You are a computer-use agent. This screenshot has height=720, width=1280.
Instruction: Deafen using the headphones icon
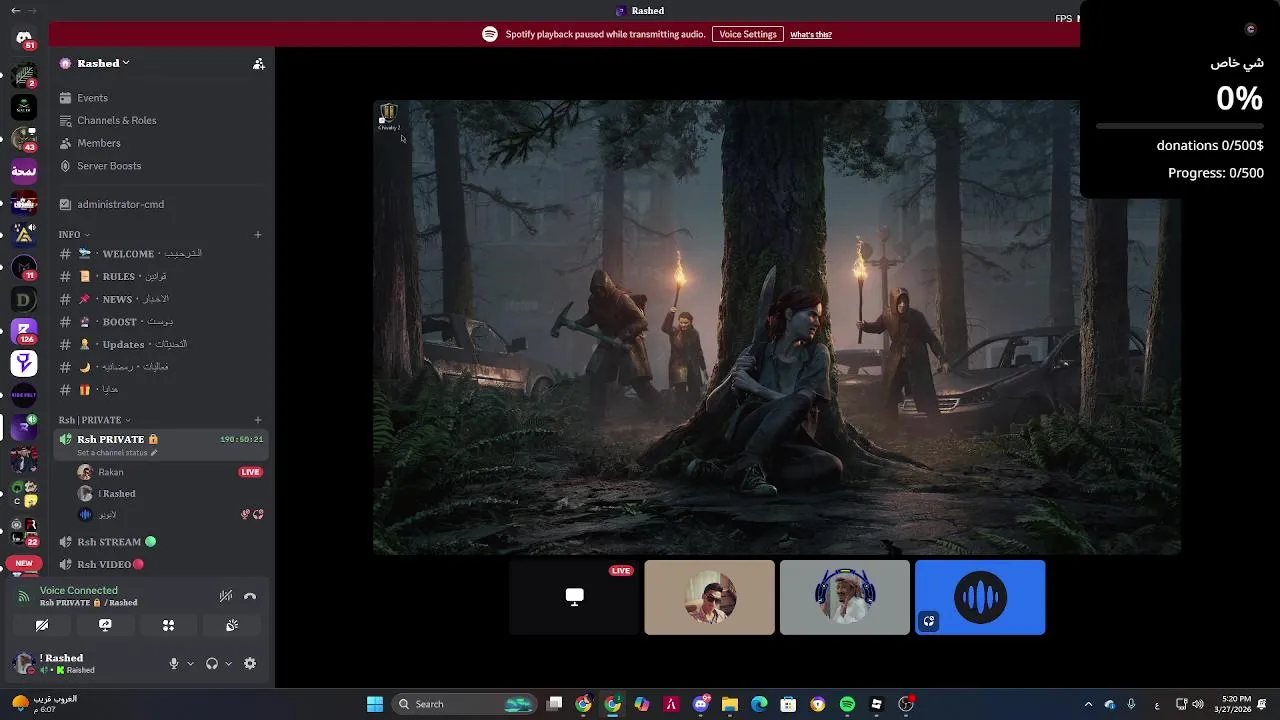point(212,663)
